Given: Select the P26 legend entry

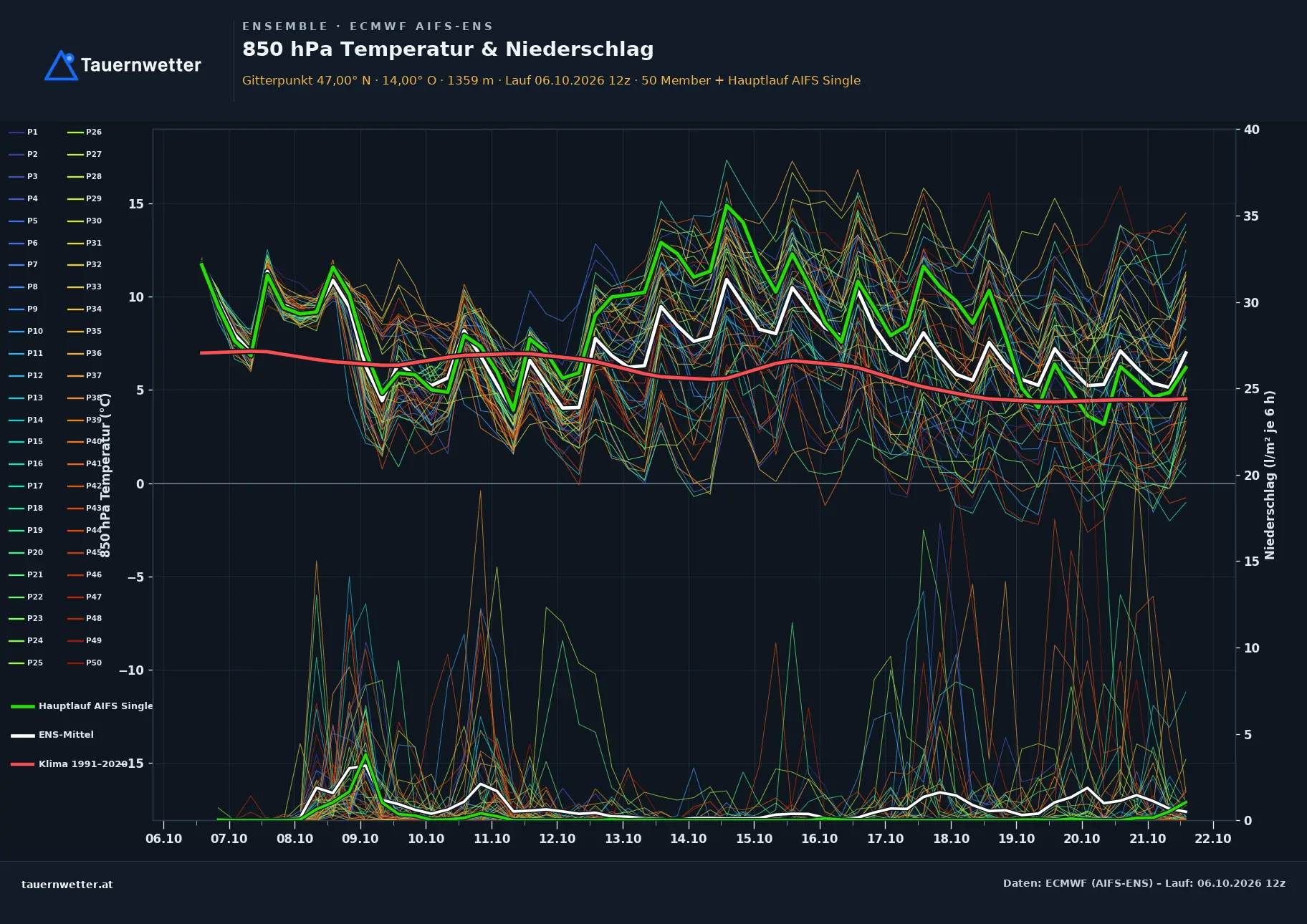Looking at the screenshot, I should pyautogui.click(x=85, y=132).
